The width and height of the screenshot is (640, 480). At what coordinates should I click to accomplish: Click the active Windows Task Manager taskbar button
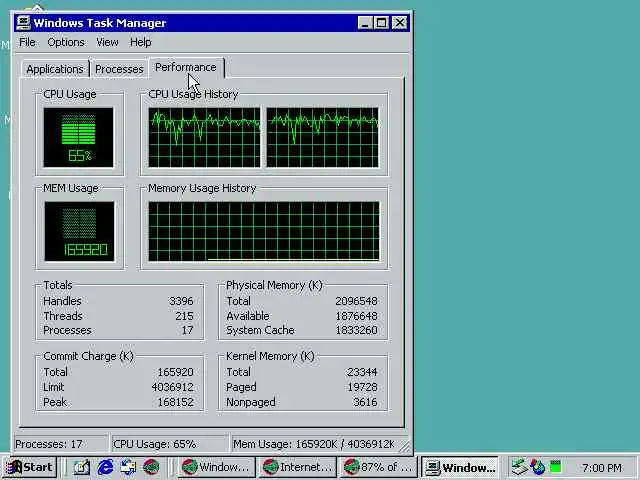coord(460,467)
